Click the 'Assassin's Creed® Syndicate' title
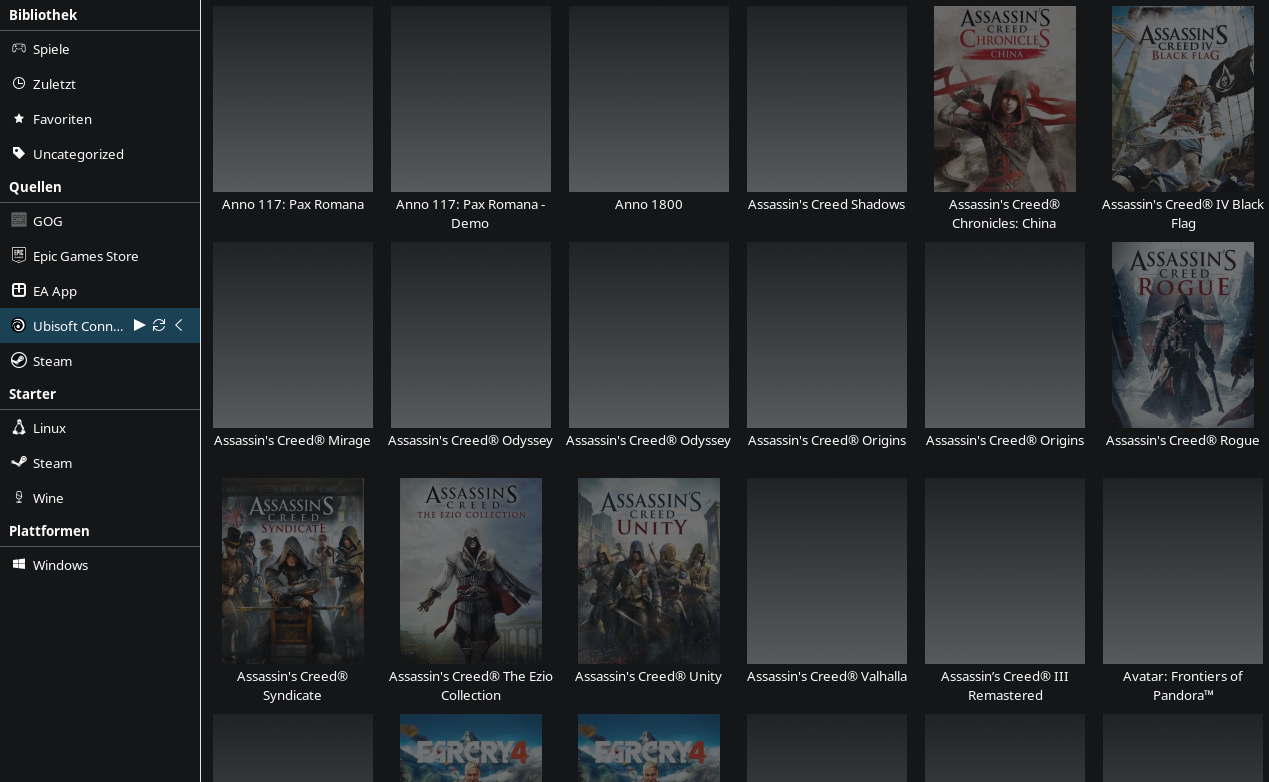The width and height of the screenshot is (1269, 782). click(292, 685)
